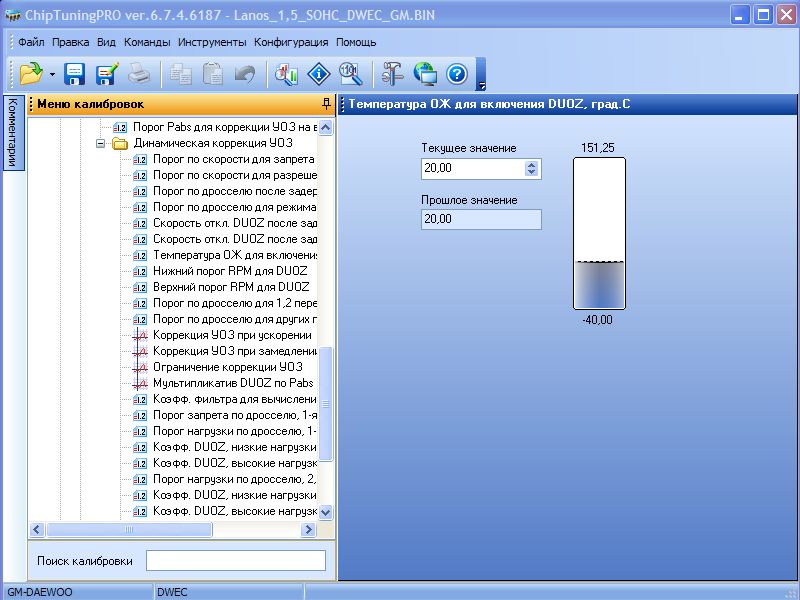Open the Конфигурация menu
800x600 pixels.
point(291,42)
